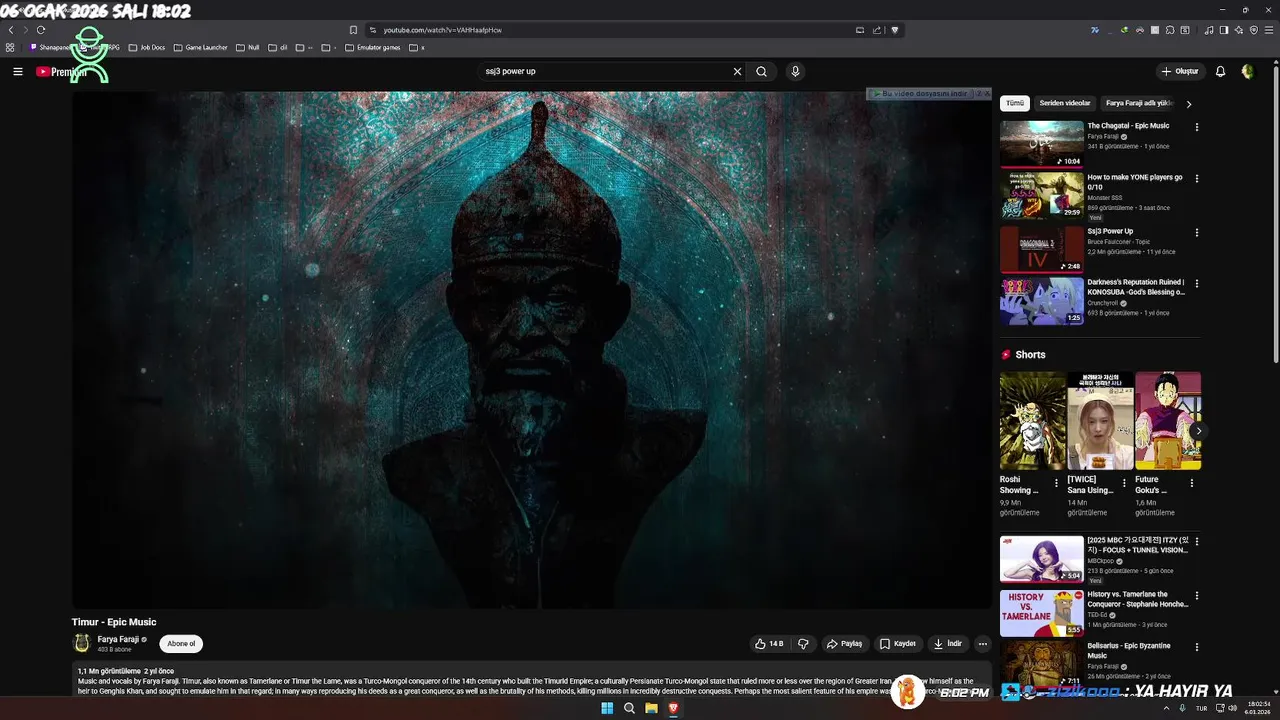The height and width of the screenshot is (720, 1280).
Task: Open Farya Faraji channel link
Action: coord(118,640)
